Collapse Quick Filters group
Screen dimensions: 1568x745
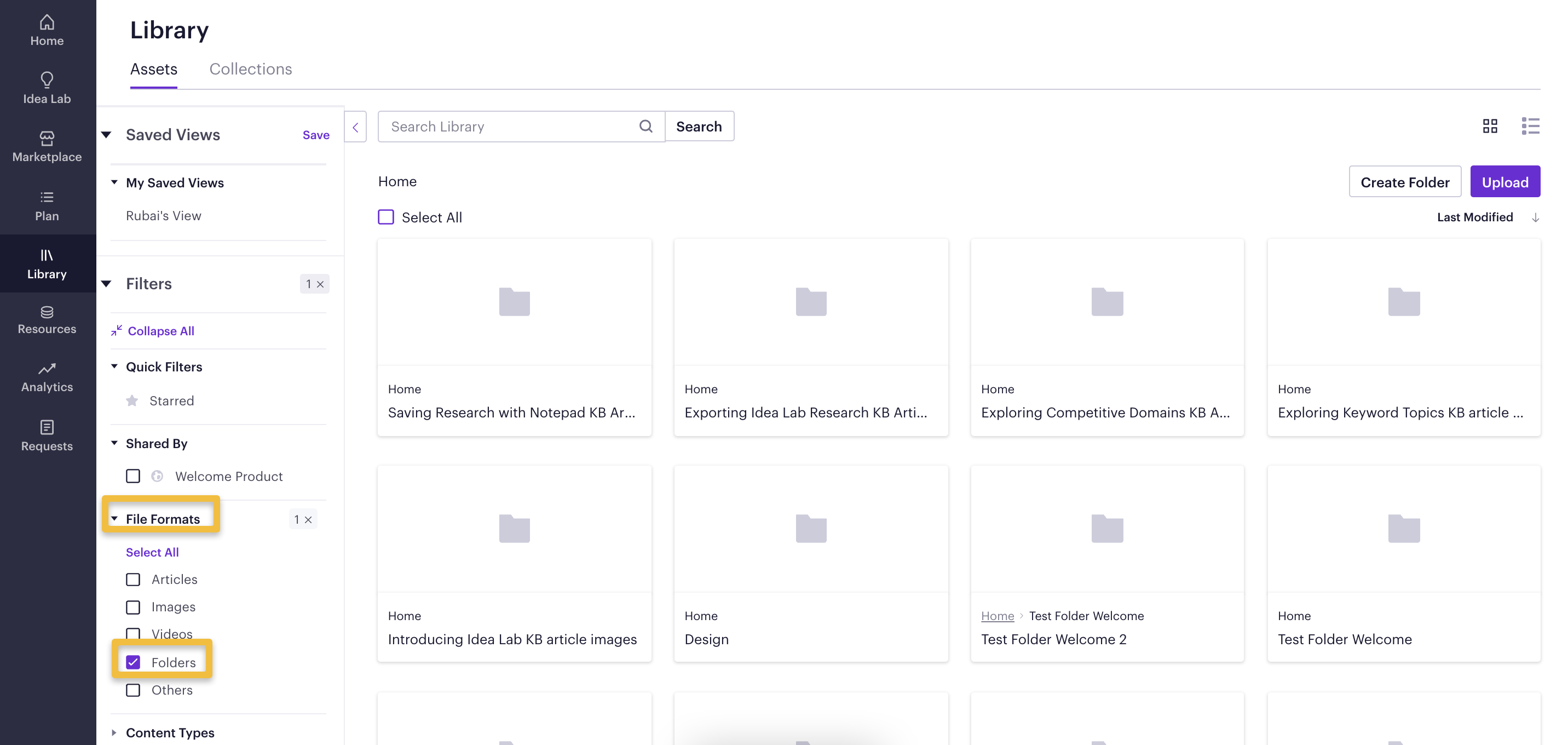click(114, 366)
